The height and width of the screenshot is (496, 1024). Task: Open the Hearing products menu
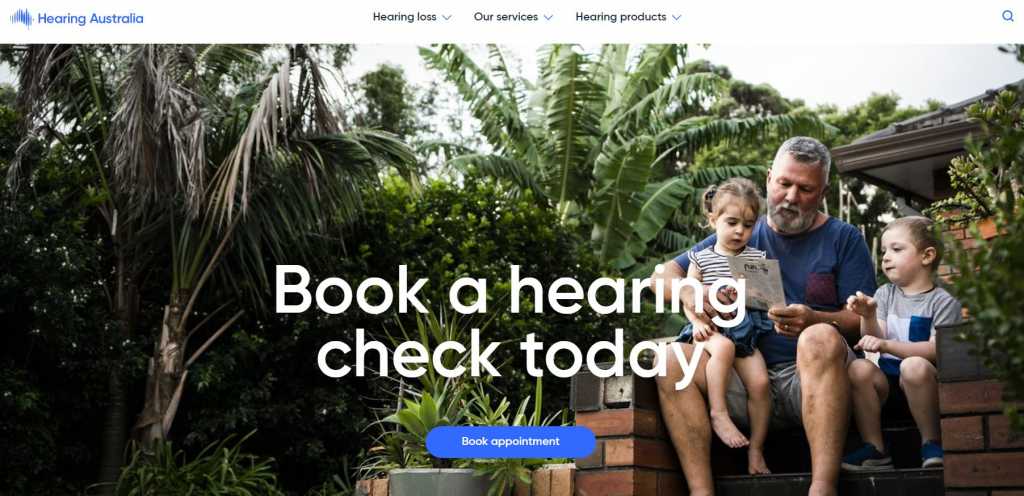(x=620, y=17)
